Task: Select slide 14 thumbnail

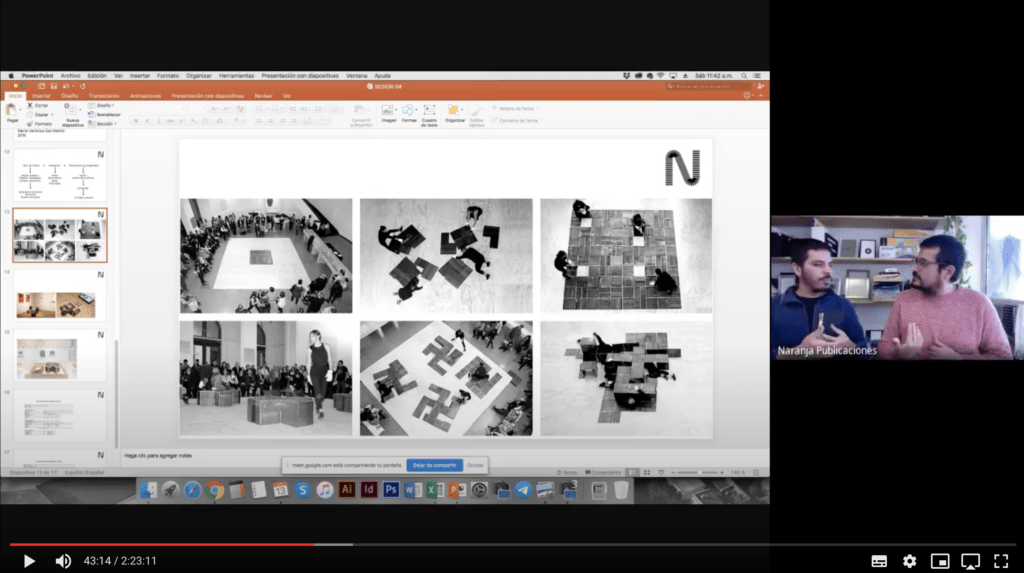Action: 59,296
